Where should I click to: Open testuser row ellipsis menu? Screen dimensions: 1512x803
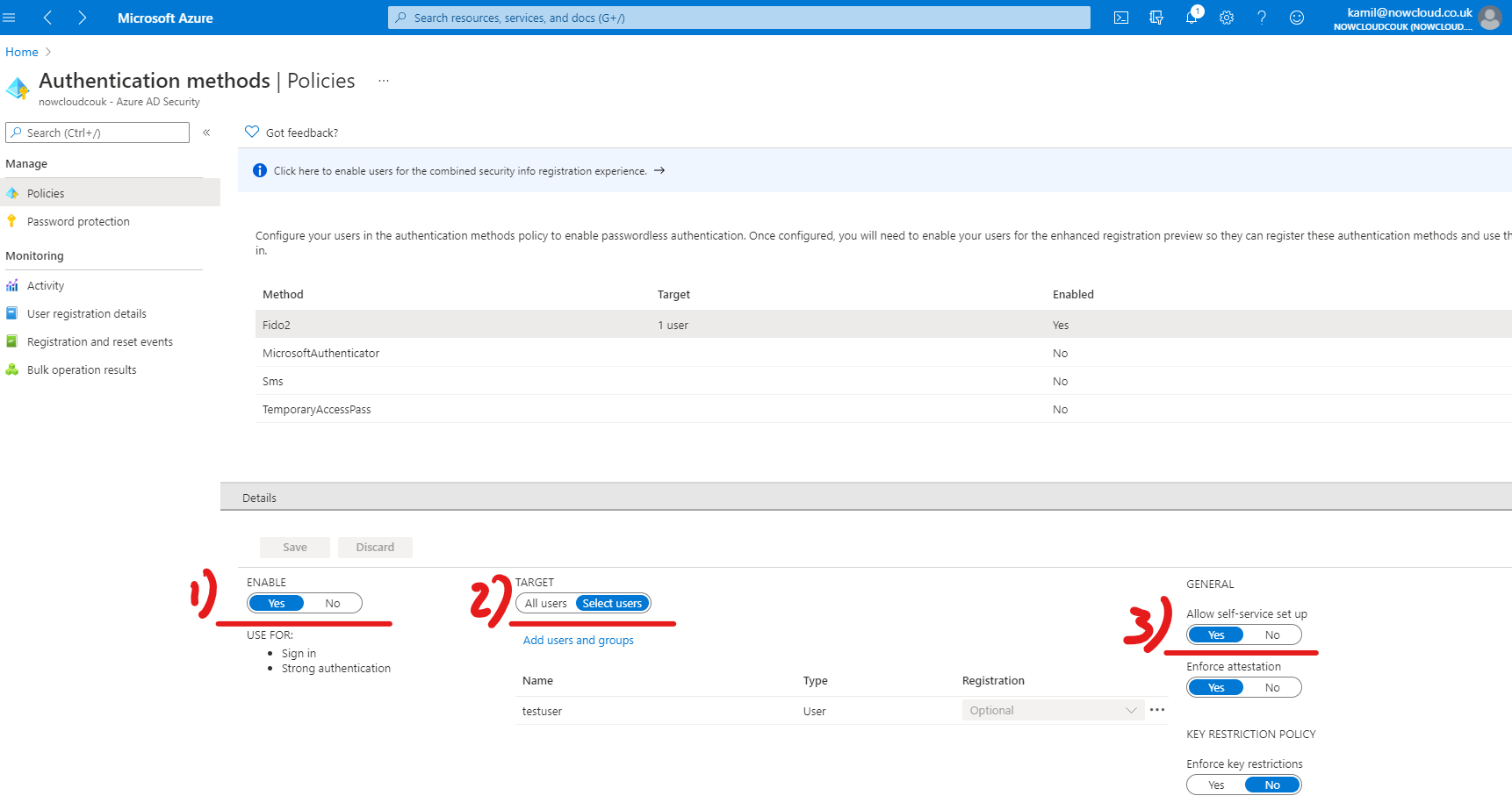(1157, 710)
